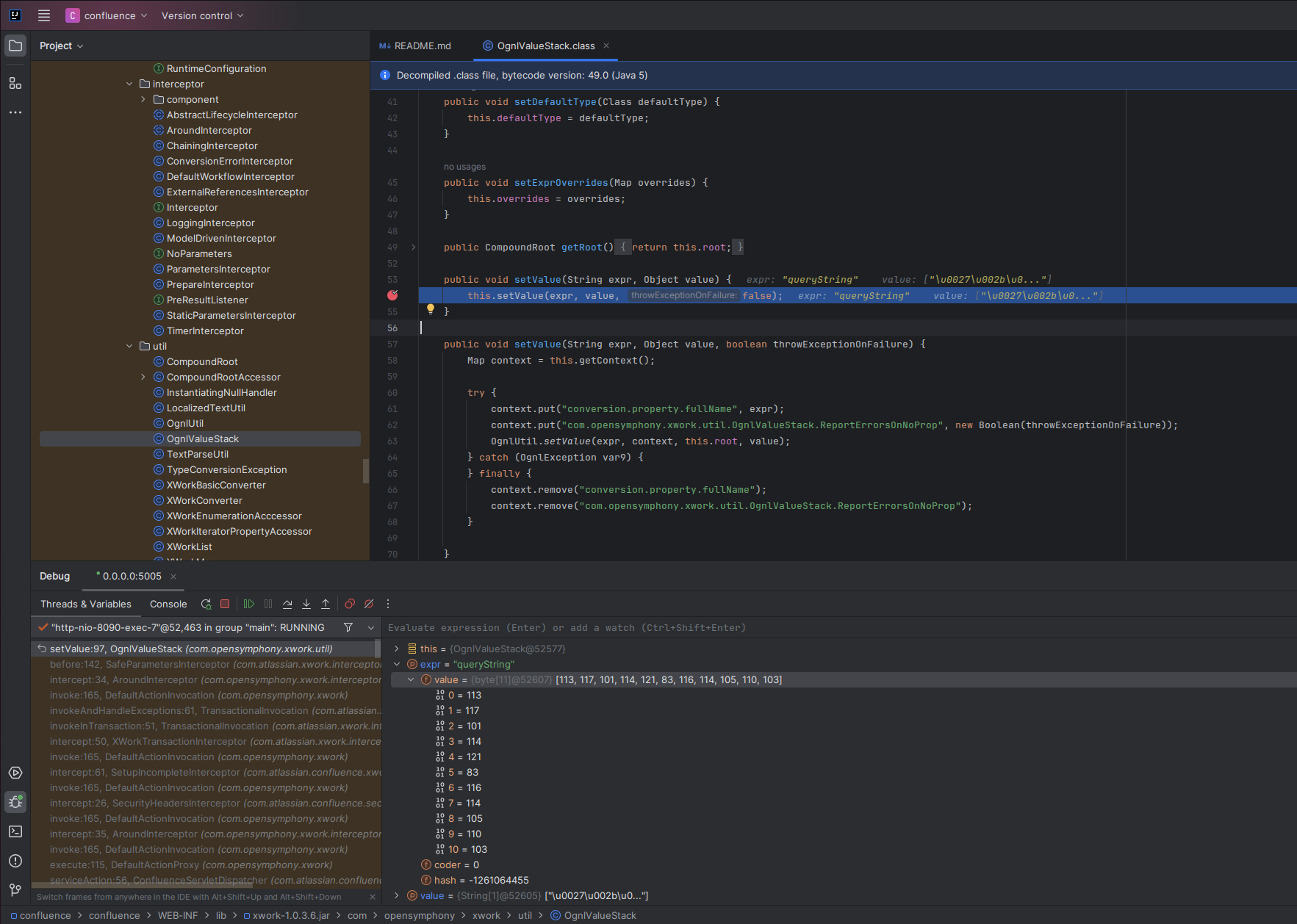This screenshot has width=1297, height=924.
Task: Expand the String[1] value variable
Action: [x=396, y=895]
